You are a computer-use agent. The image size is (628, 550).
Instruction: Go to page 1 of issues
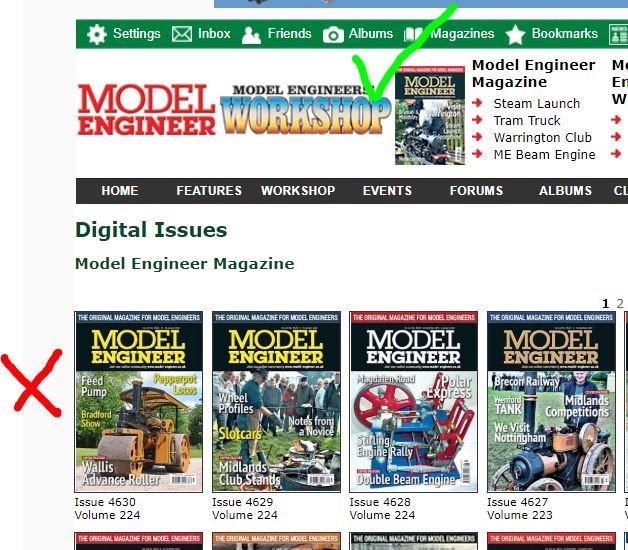pos(606,304)
